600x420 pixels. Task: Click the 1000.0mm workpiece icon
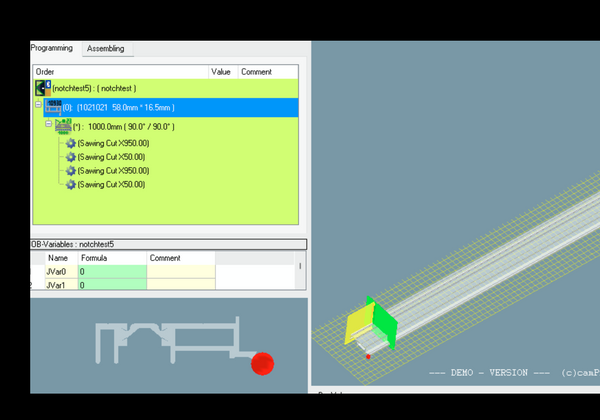coord(63,126)
